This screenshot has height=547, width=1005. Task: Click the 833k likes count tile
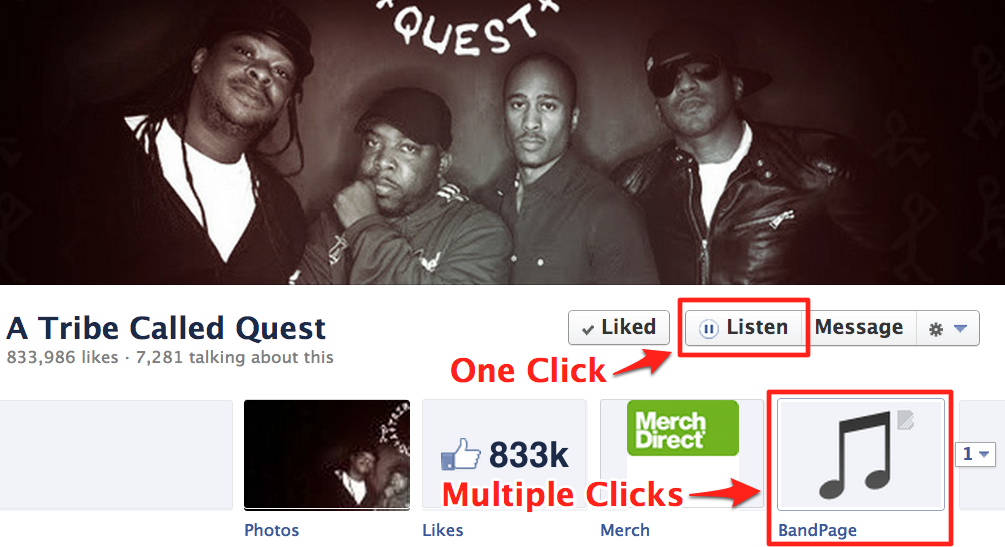[x=504, y=455]
